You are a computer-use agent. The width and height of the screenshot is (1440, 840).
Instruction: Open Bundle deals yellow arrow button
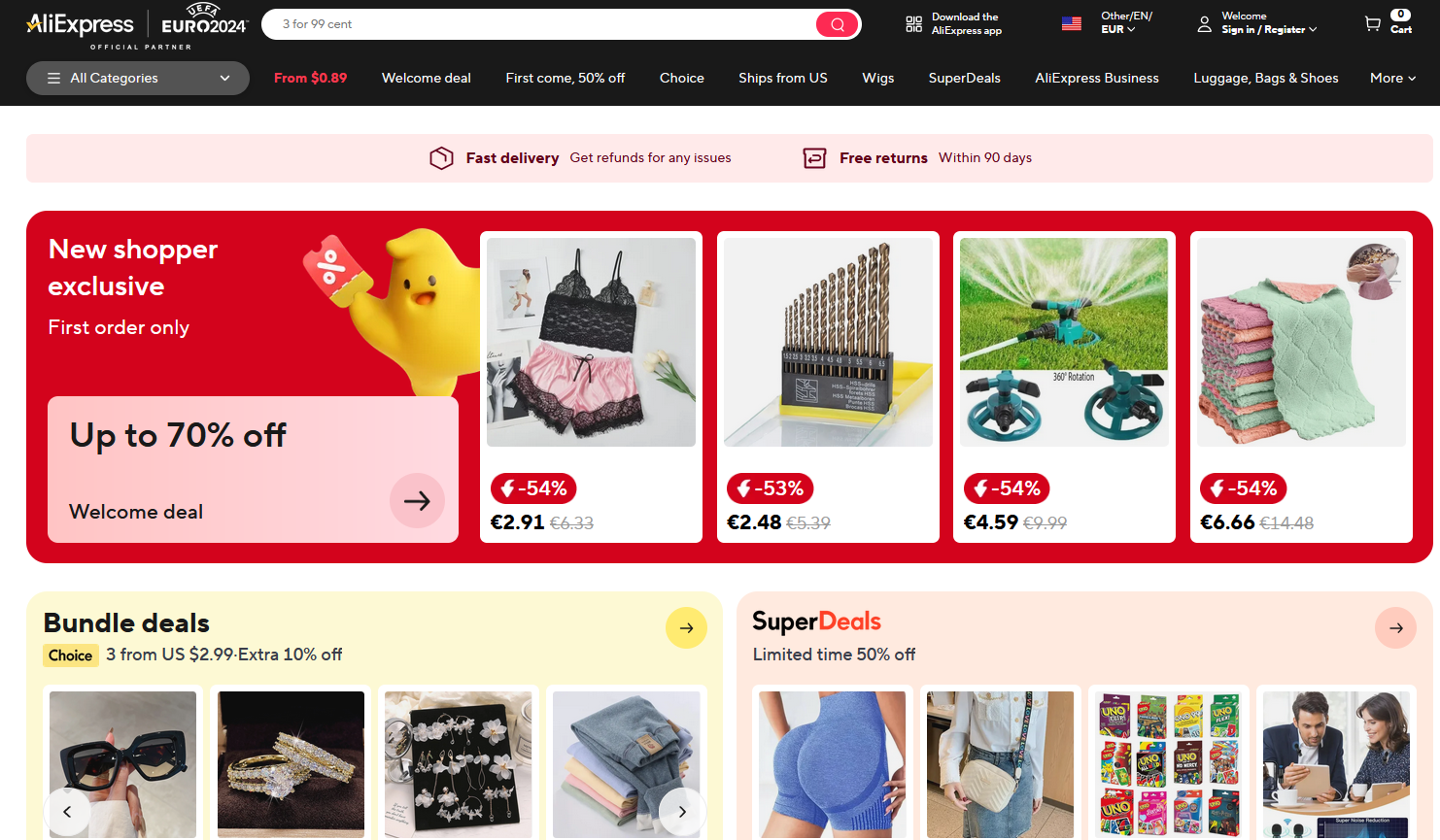pos(686,628)
